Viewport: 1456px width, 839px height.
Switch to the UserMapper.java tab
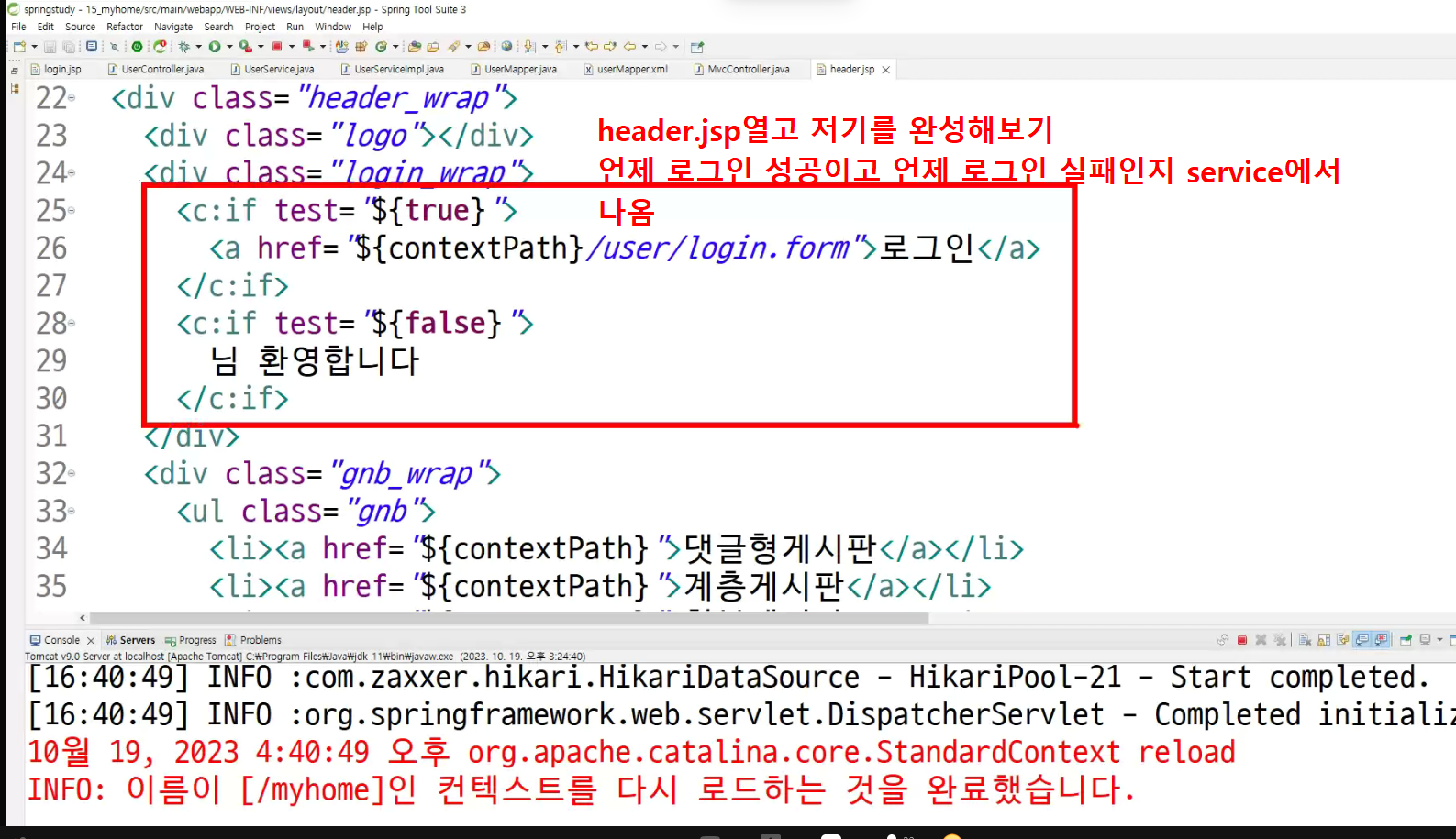click(514, 69)
